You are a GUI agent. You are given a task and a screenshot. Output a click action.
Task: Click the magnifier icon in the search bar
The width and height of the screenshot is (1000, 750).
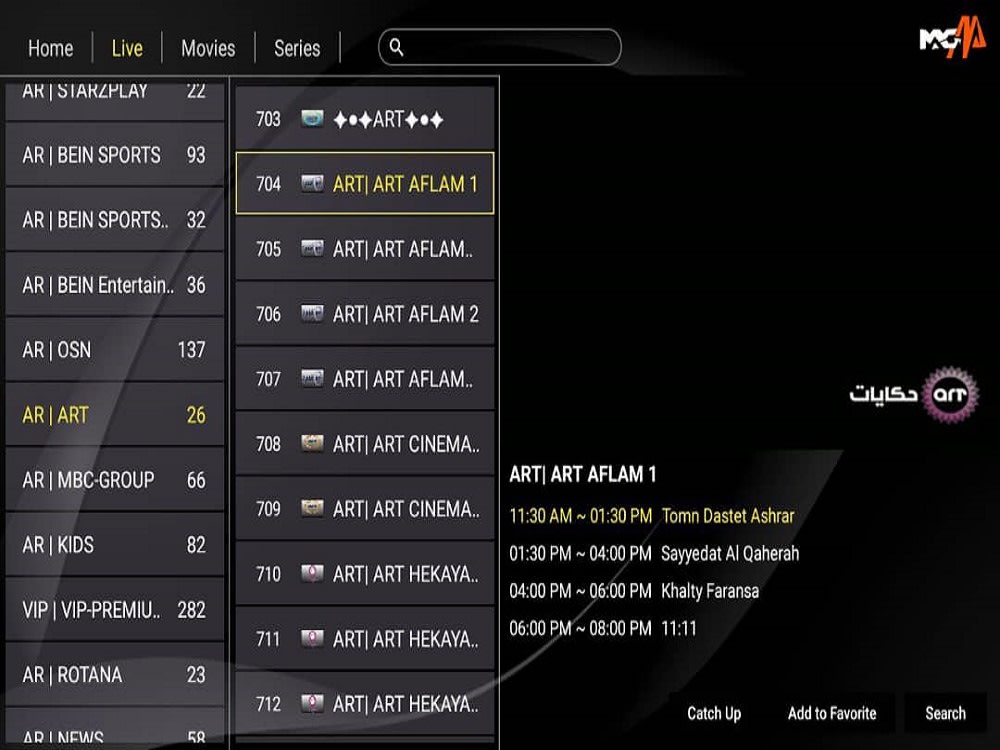tap(397, 47)
